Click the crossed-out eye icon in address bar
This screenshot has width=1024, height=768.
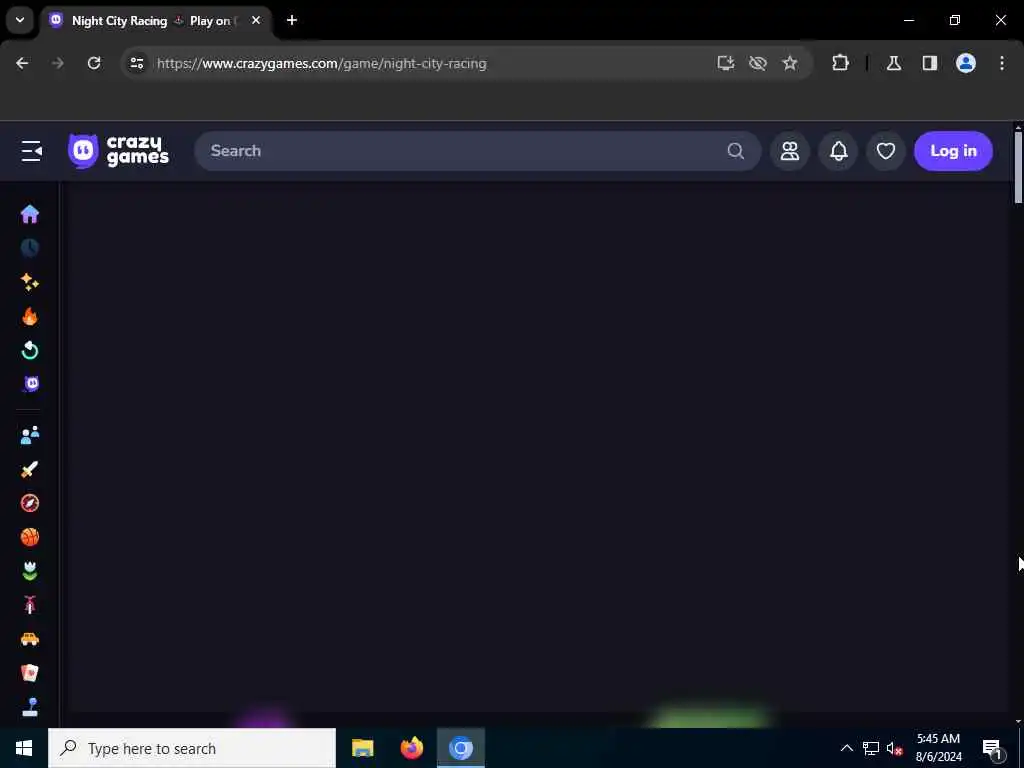pos(758,63)
